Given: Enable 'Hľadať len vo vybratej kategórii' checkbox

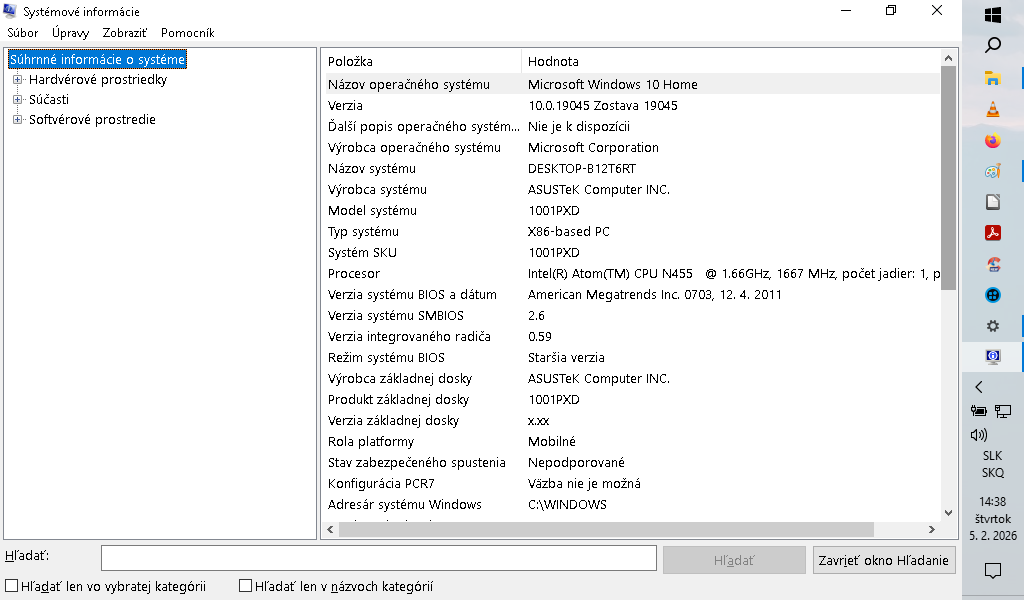Looking at the screenshot, I should coord(12,587).
